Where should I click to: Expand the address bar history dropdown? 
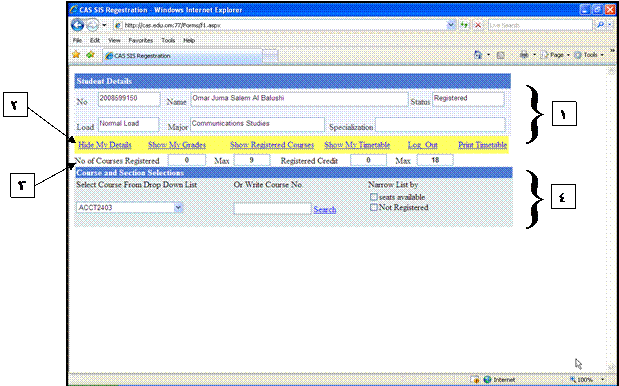(451, 25)
